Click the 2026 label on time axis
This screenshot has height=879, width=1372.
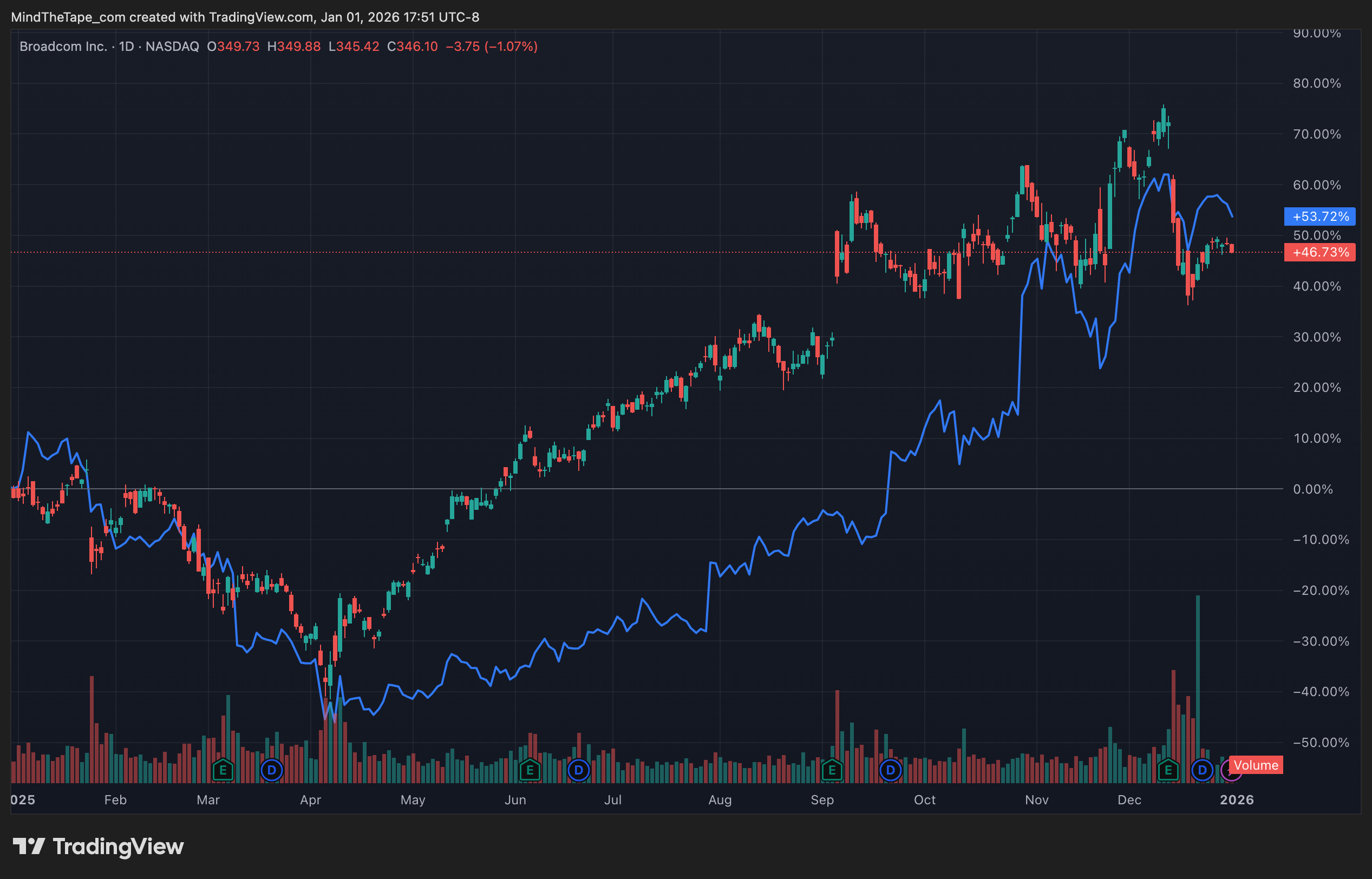click(1237, 799)
